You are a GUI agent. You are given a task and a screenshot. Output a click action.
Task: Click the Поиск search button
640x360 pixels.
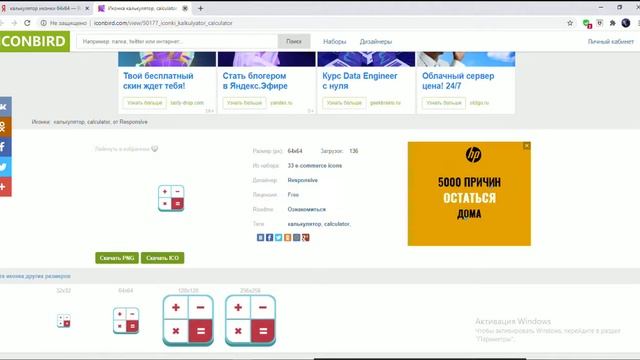point(294,41)
